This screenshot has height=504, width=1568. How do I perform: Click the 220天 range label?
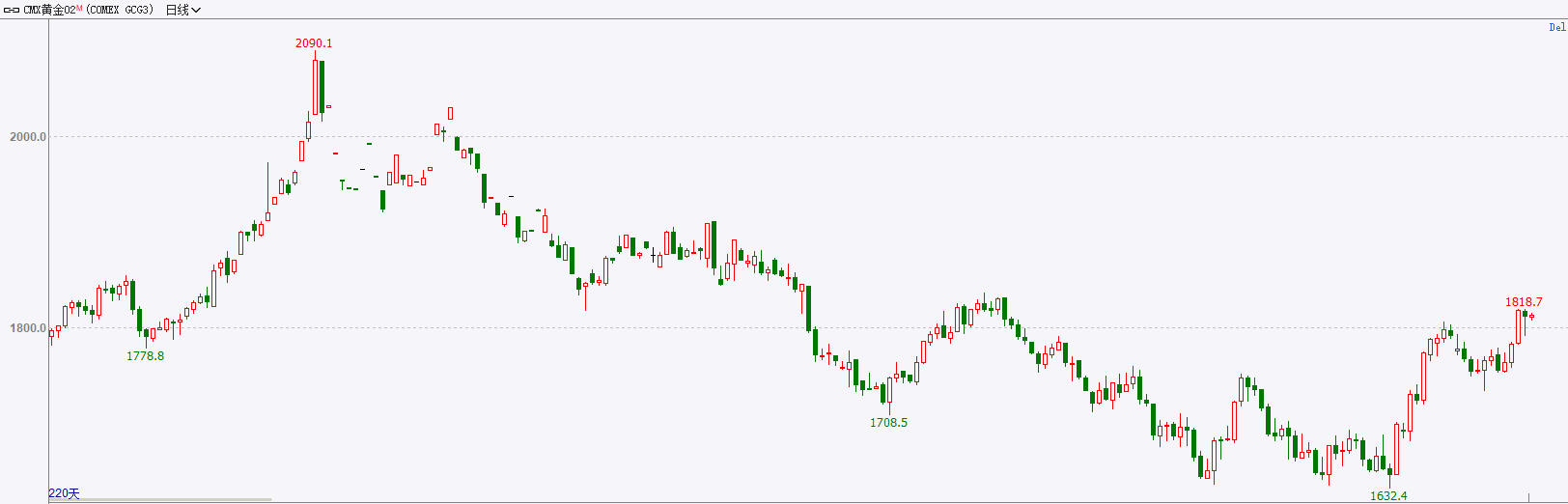point(64,493)
